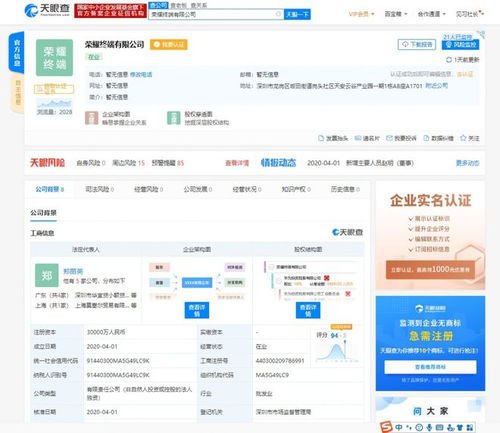This screenshot has height=433, width=500.
Task: Click the Sogou soft keyboard icon
Action: click(x=440, y=427)
